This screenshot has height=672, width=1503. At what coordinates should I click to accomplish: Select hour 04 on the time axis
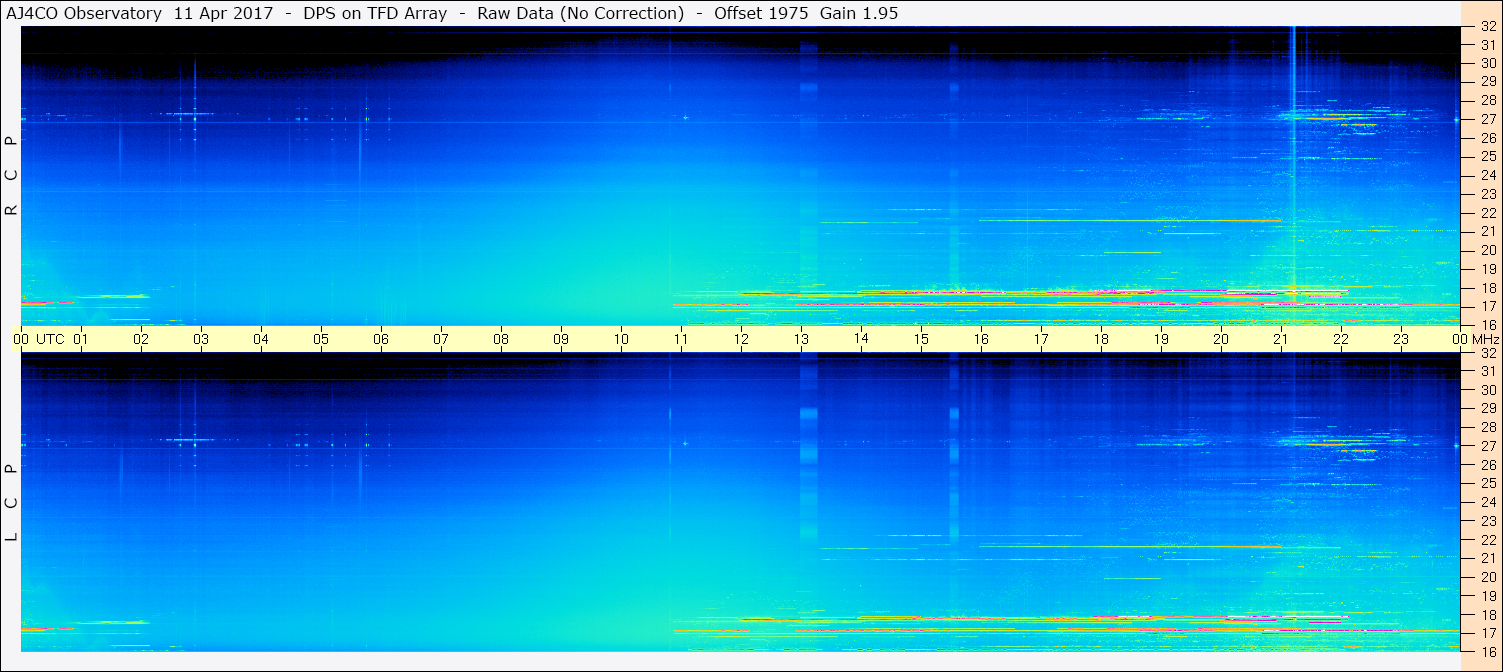261,339
